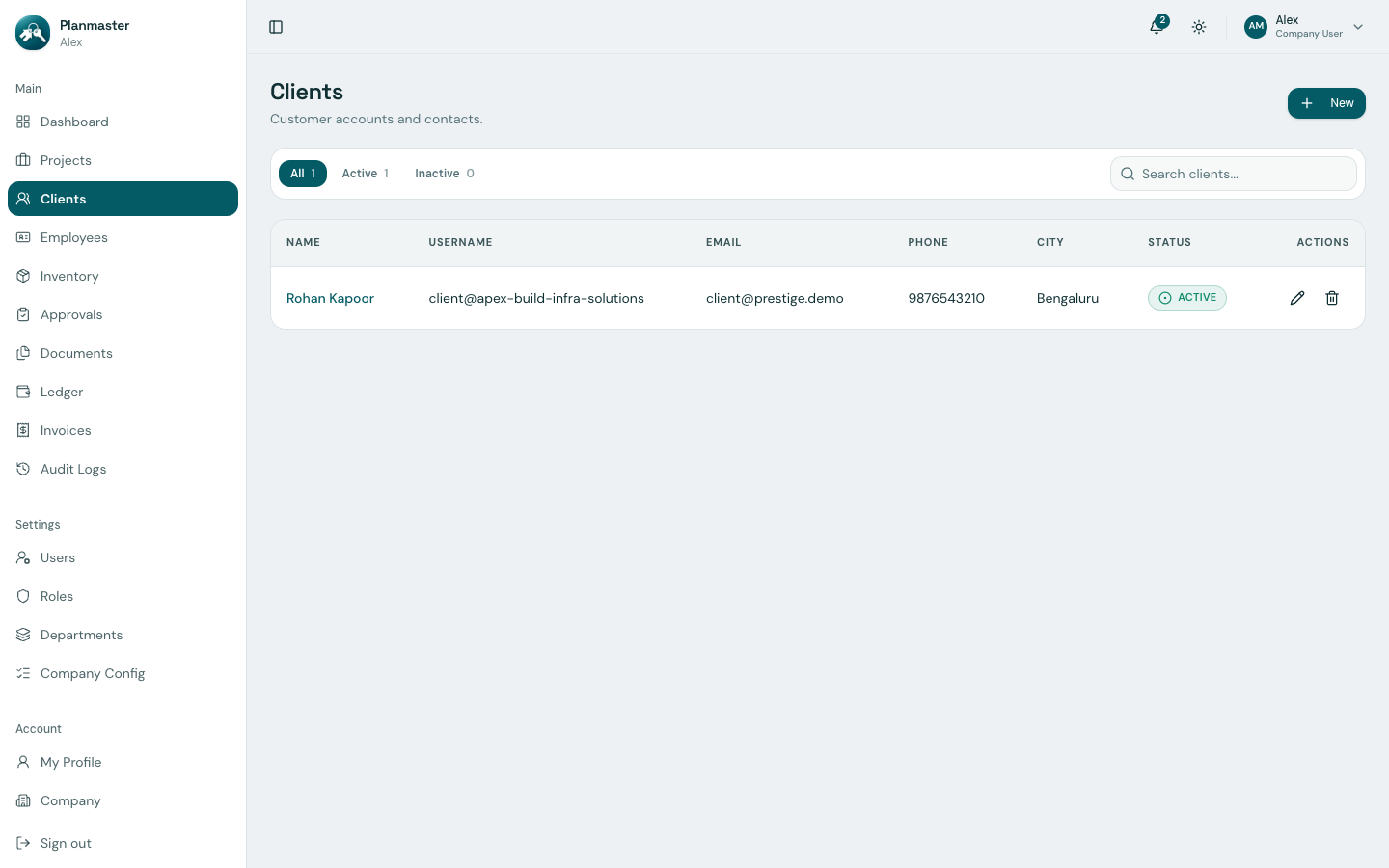1389x868 pixels.
Task: Open Dashboard from the sidebar
Action: [x=123, y=122]
